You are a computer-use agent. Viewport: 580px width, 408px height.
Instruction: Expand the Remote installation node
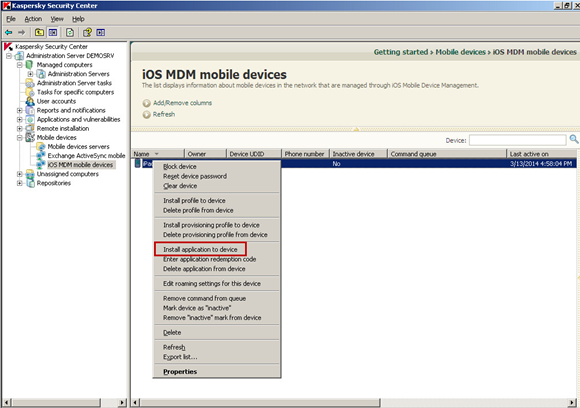[x=20, y=128]
